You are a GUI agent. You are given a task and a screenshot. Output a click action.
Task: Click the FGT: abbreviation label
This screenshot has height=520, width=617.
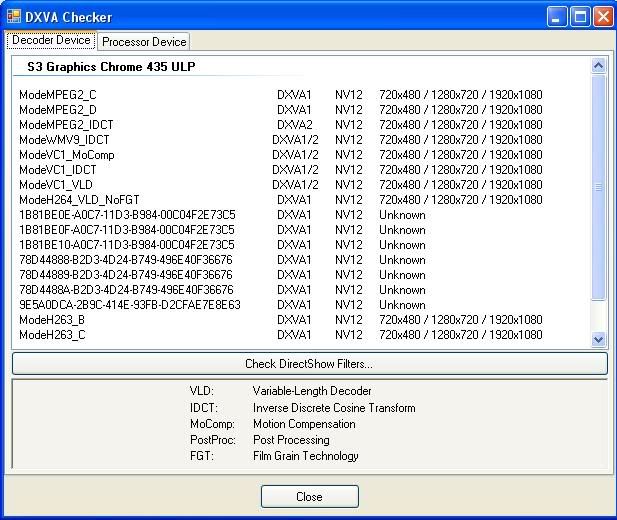tap(201, 456)
